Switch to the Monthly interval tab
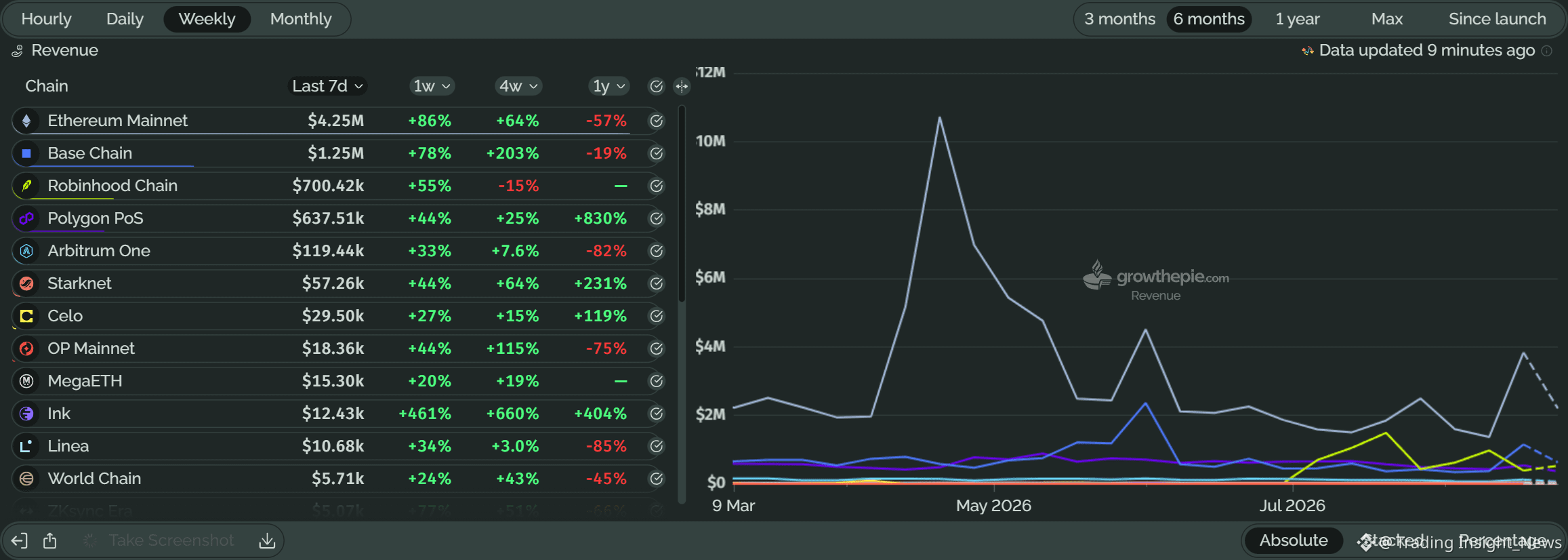 pos(301,19)
